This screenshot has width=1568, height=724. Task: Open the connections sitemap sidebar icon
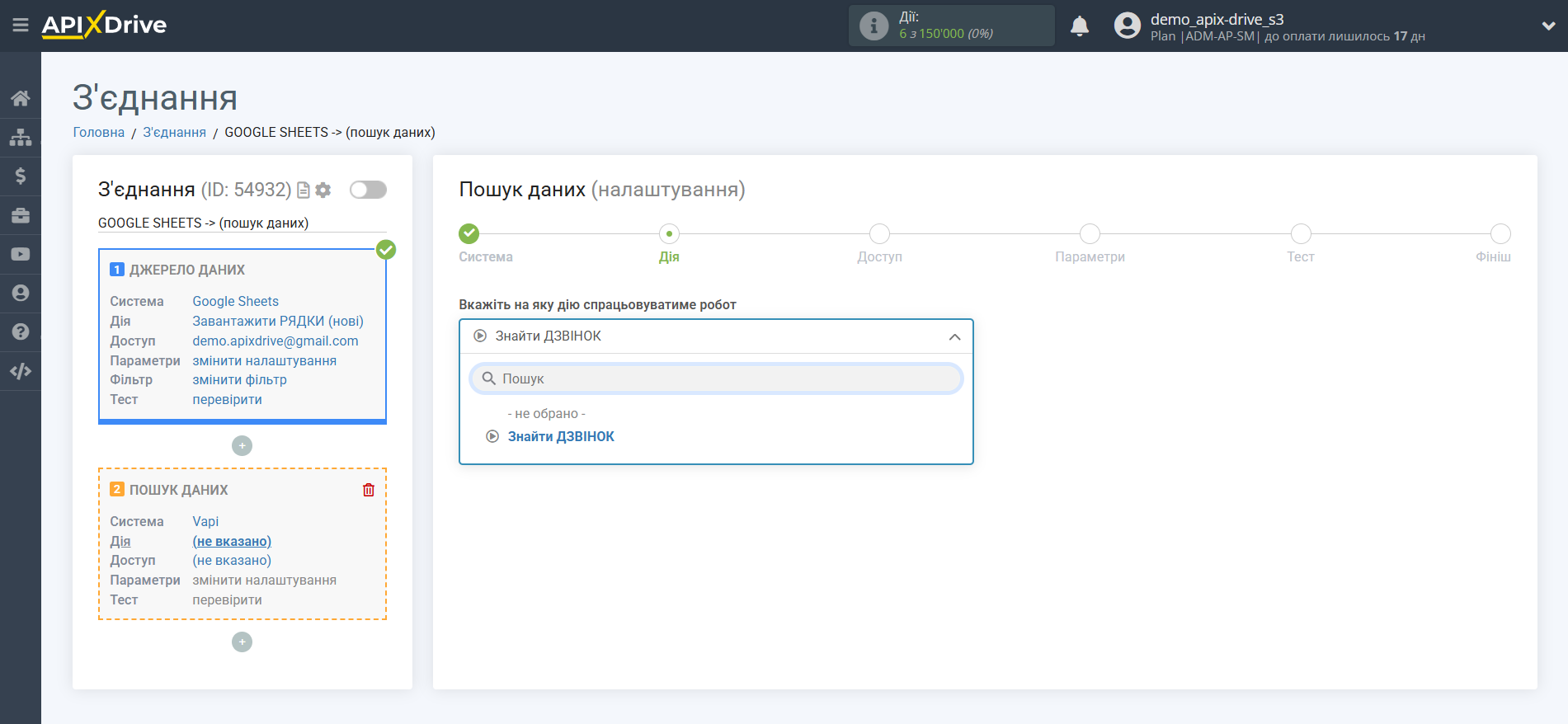[21, 137]
